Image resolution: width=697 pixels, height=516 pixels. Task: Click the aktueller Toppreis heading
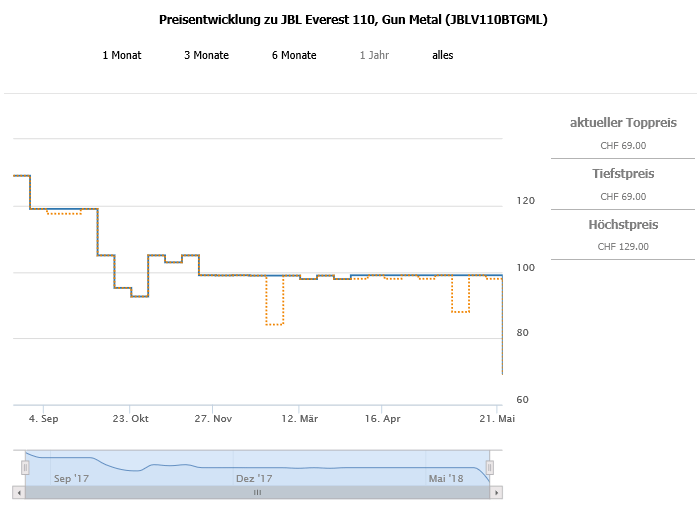pos(623,123)
